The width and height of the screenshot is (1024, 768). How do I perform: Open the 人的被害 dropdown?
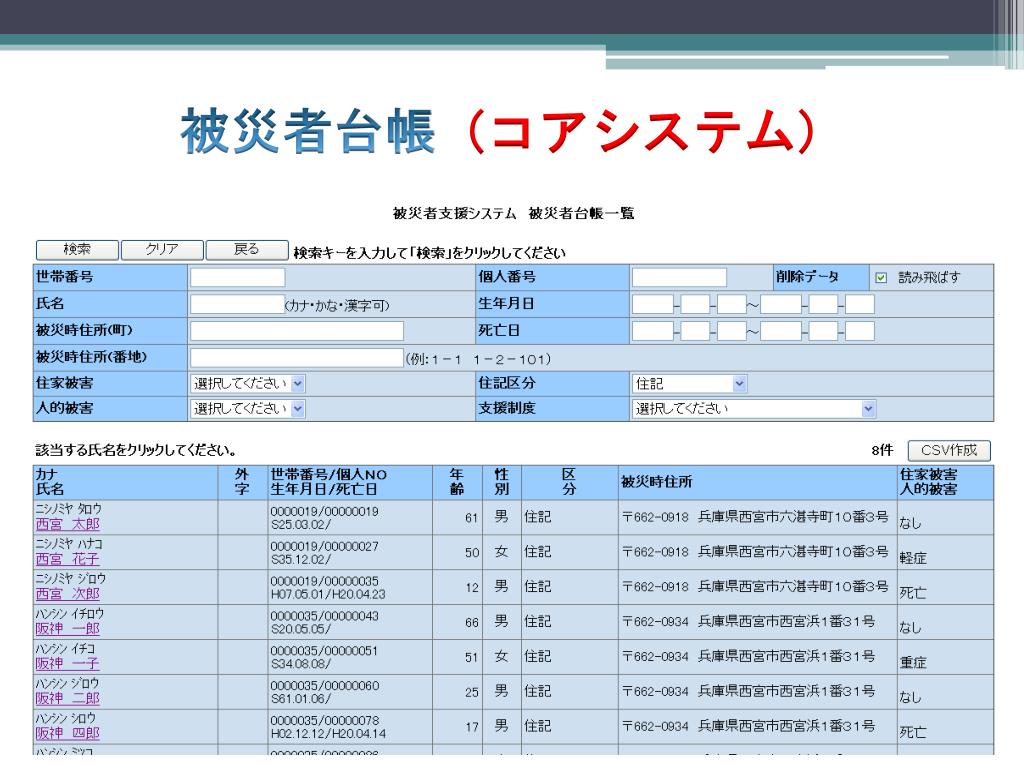tap(248, 409)
